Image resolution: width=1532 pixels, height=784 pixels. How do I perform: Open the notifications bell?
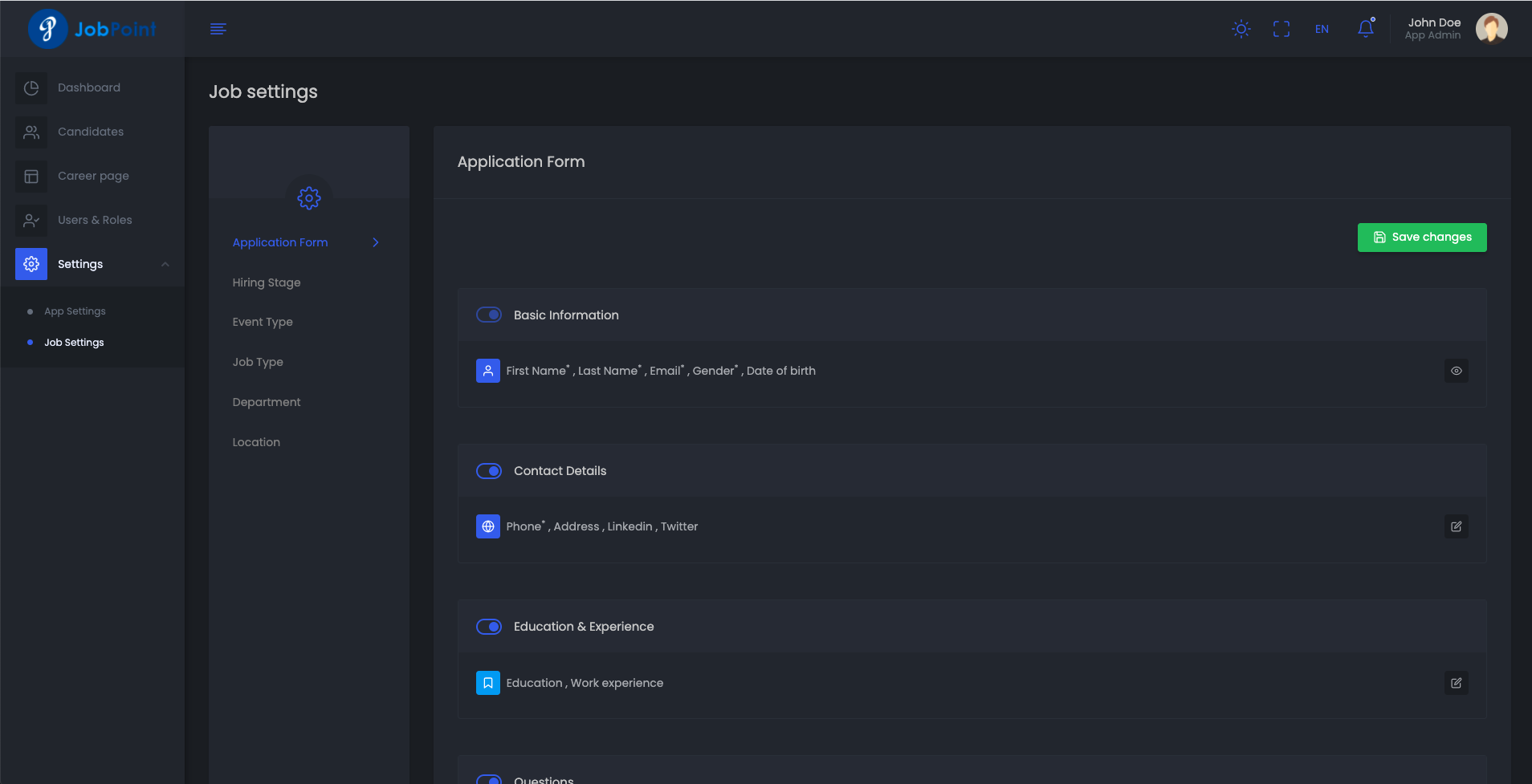click(1365, 29)
